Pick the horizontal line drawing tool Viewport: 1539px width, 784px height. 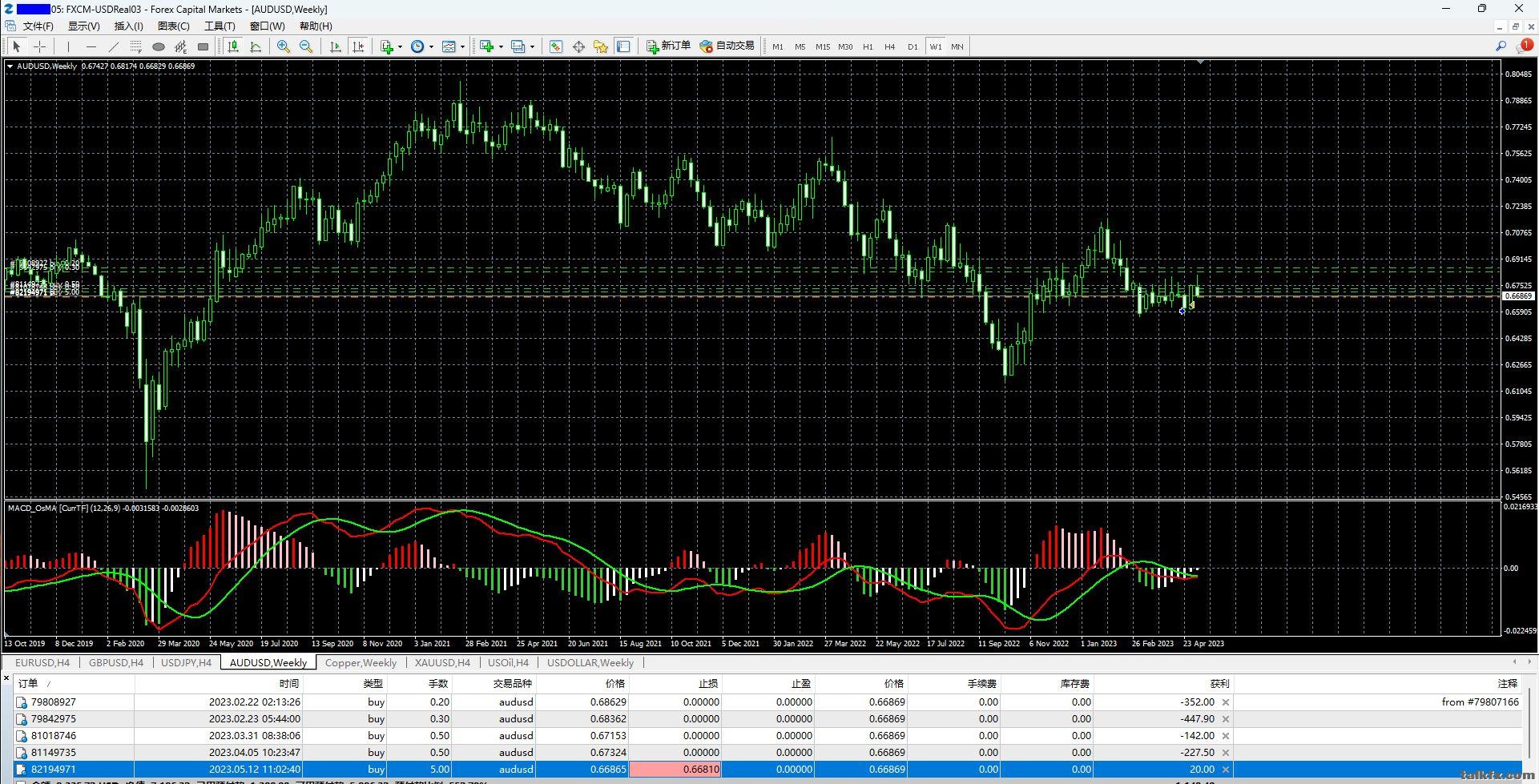click(x=91, y=46)
